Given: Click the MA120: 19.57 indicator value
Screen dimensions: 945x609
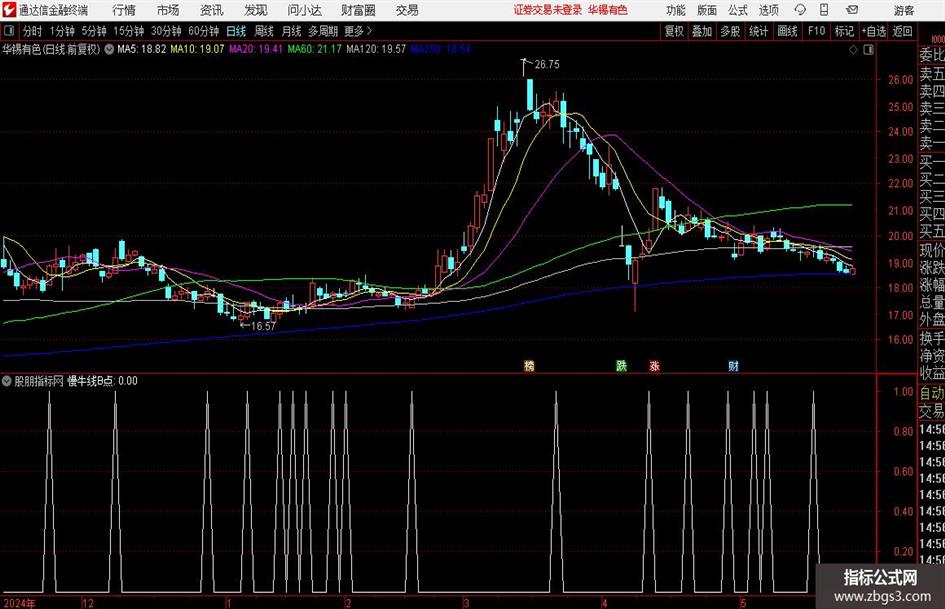Looking at the screenshot, I should [376, 49].
